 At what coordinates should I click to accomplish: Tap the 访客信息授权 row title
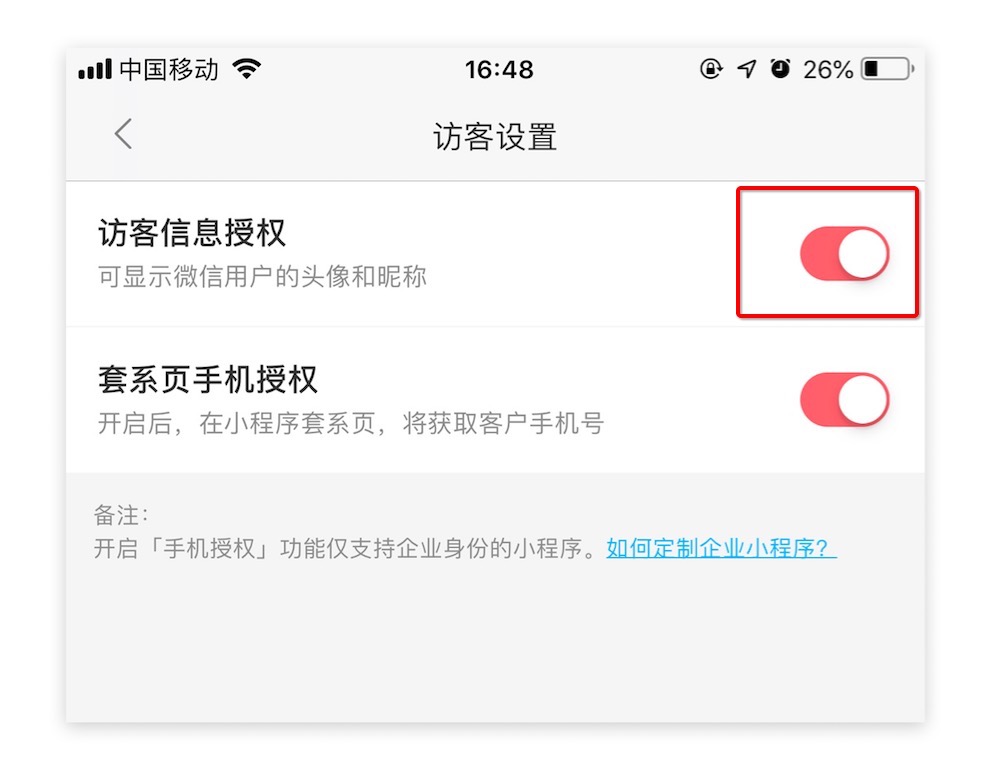click(192, 233)
